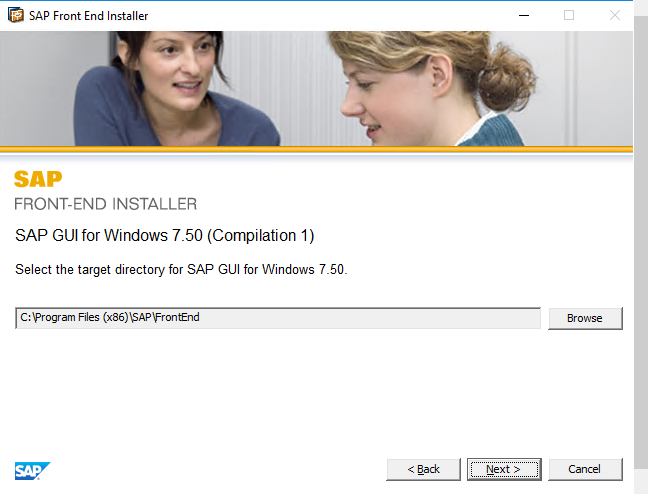This screenshot has height=494, width=648.
Task: Click the SAP Front End Installer title icon
Action: pos(16,15)
